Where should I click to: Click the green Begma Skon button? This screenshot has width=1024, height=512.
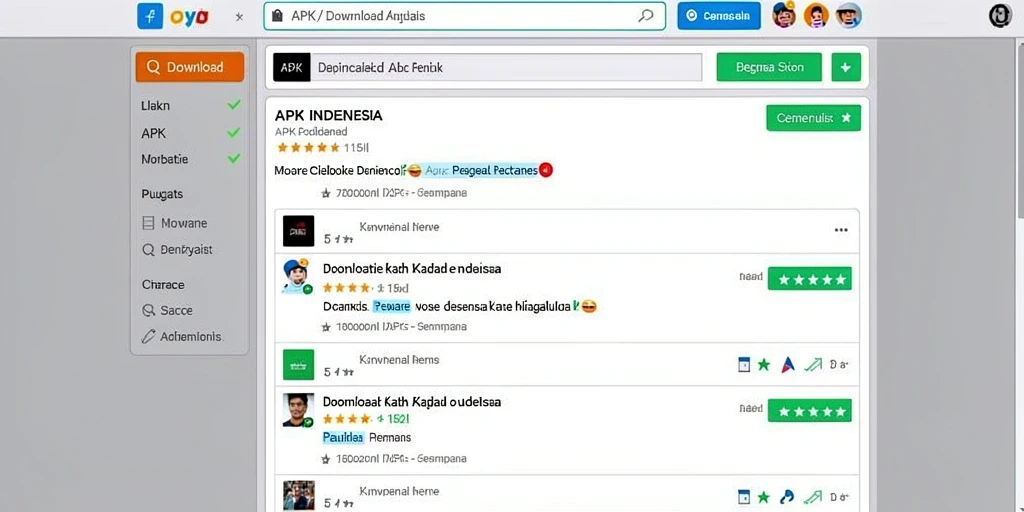click(769, 67)
